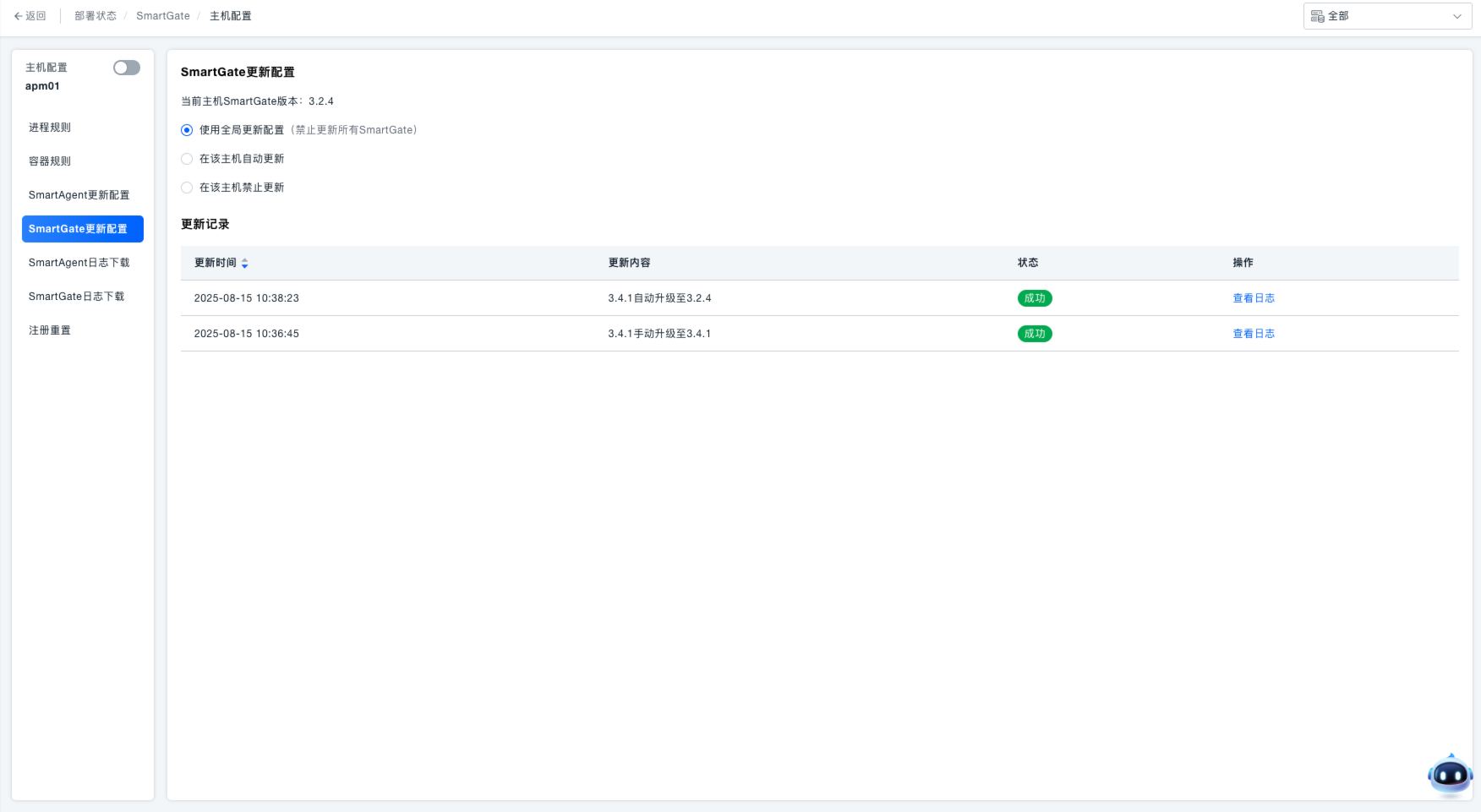Switch to SmartAgent更新配置 menu item
Viewport: 1481px width, 812px height.
point(79,195)
